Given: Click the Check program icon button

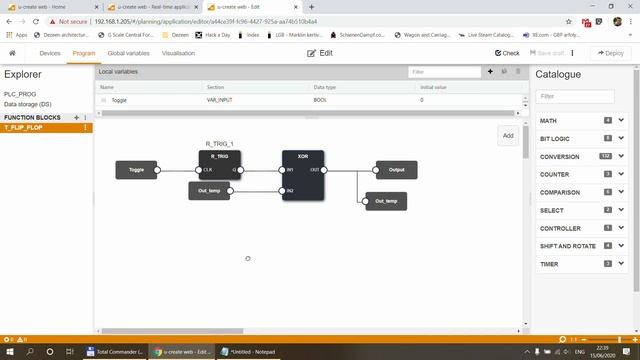Looking at the screenshot, I should (x=507, y=53).
